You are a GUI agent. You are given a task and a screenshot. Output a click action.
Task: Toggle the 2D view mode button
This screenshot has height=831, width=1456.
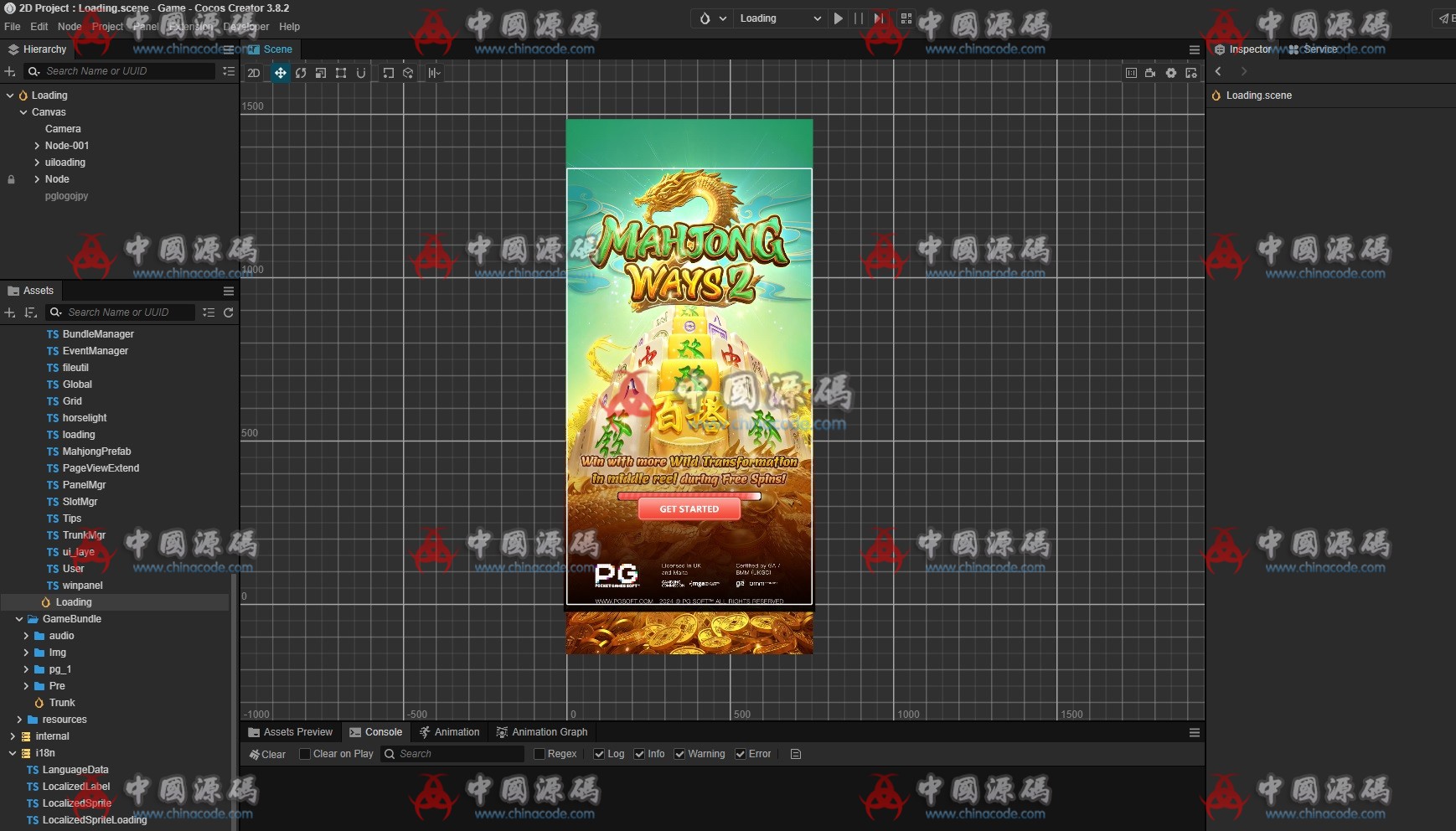click(254, 73)
